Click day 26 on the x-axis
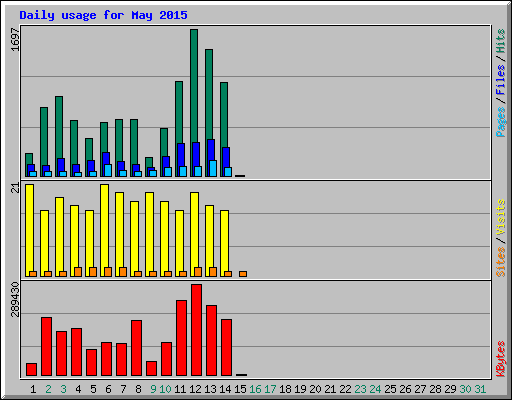 [x=405, y=389]
